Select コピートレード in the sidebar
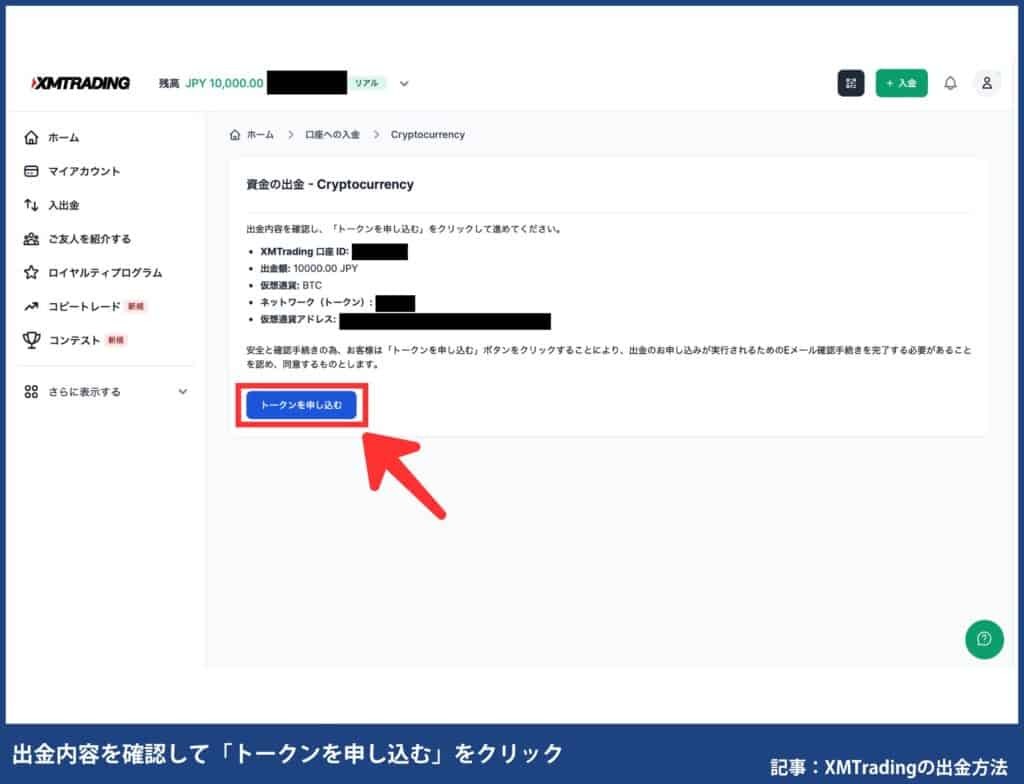The image size is (1024, 784). coord(84,306)
